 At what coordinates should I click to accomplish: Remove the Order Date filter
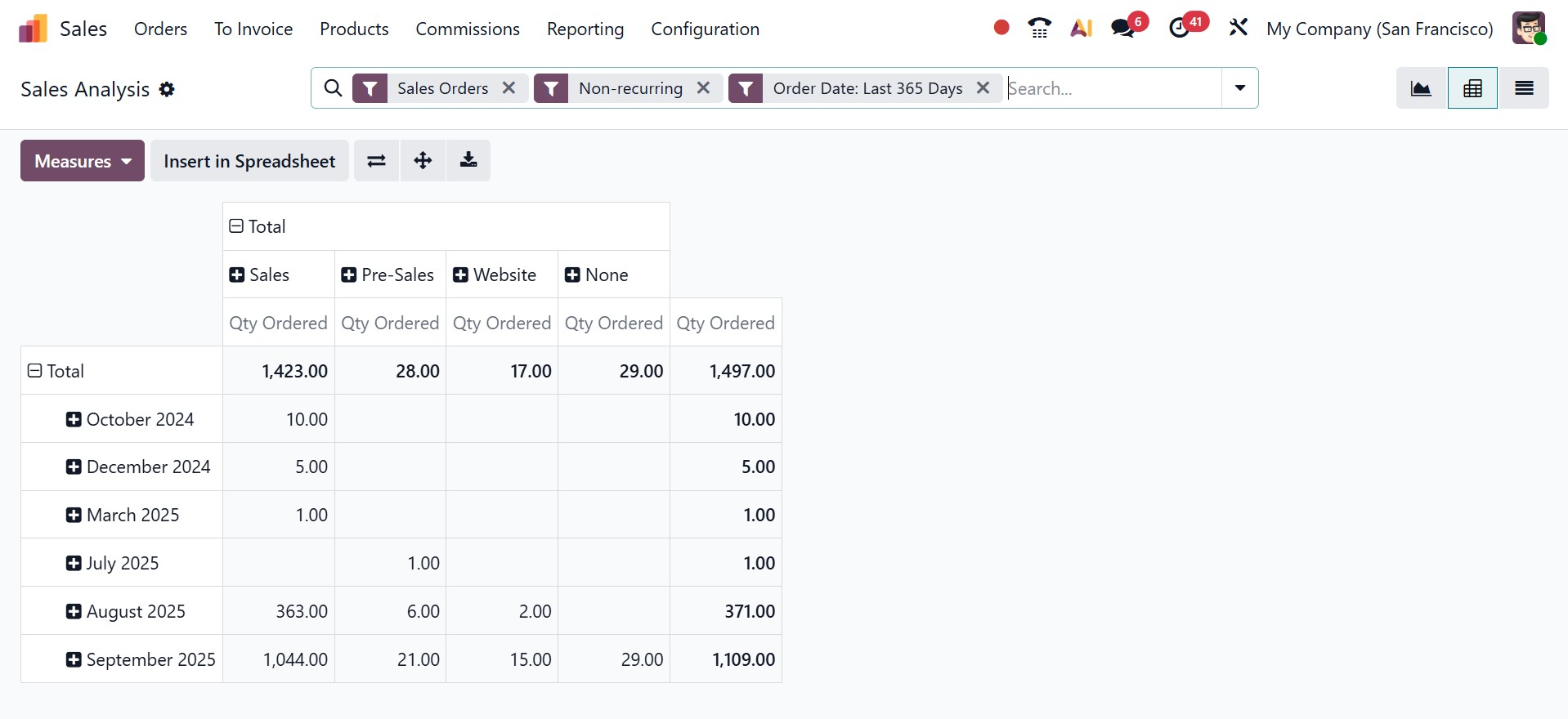click(x=983, y=88)
